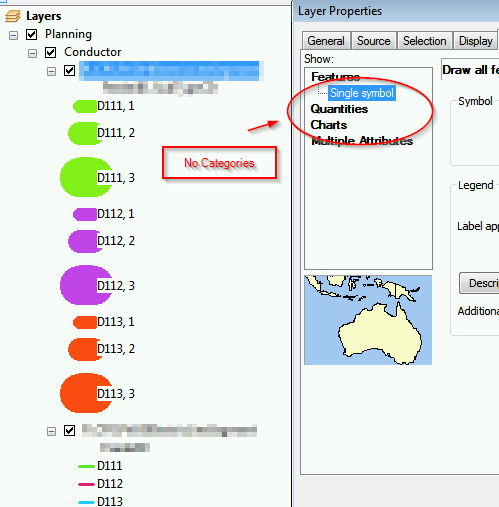Collapse the highlighted blurred layer
The image size is (499, 507).
pyautogui.click(x=51, y=71)
